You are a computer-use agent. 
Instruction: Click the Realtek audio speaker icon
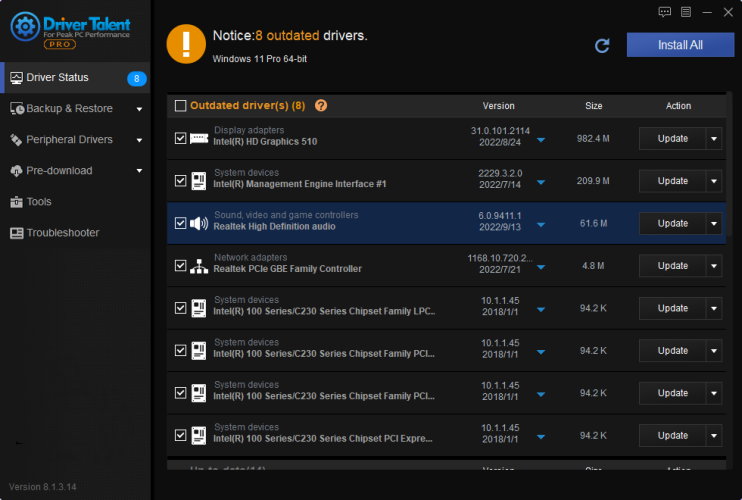click(199, 223)
